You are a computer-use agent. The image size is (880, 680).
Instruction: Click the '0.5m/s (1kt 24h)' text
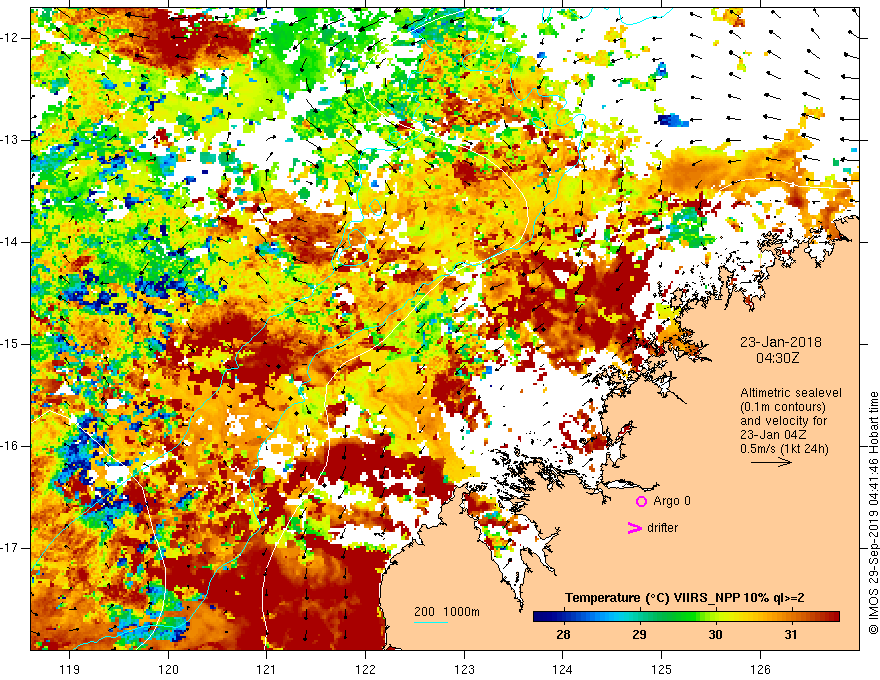784,449
